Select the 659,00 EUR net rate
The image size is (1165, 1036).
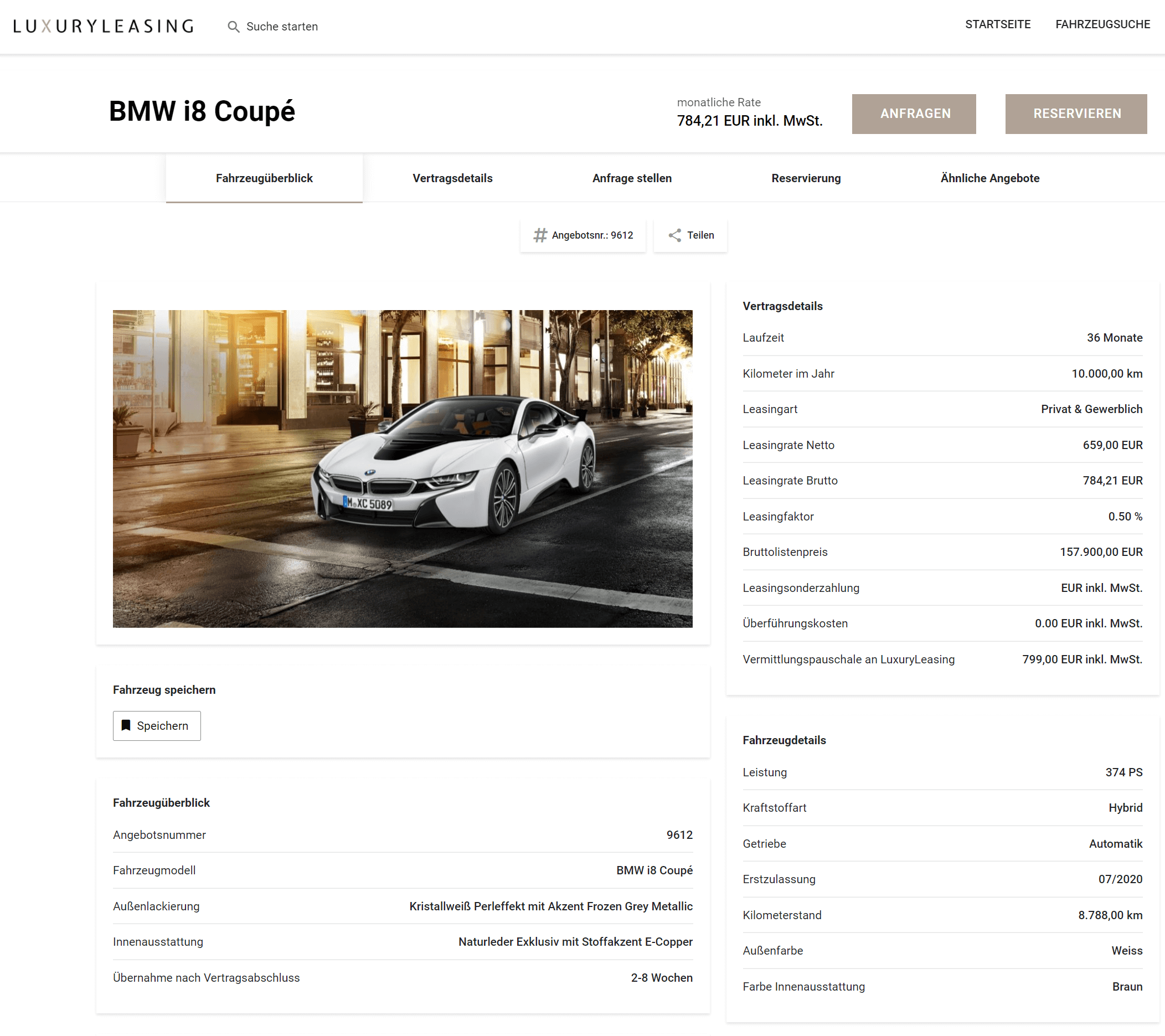1112,445
